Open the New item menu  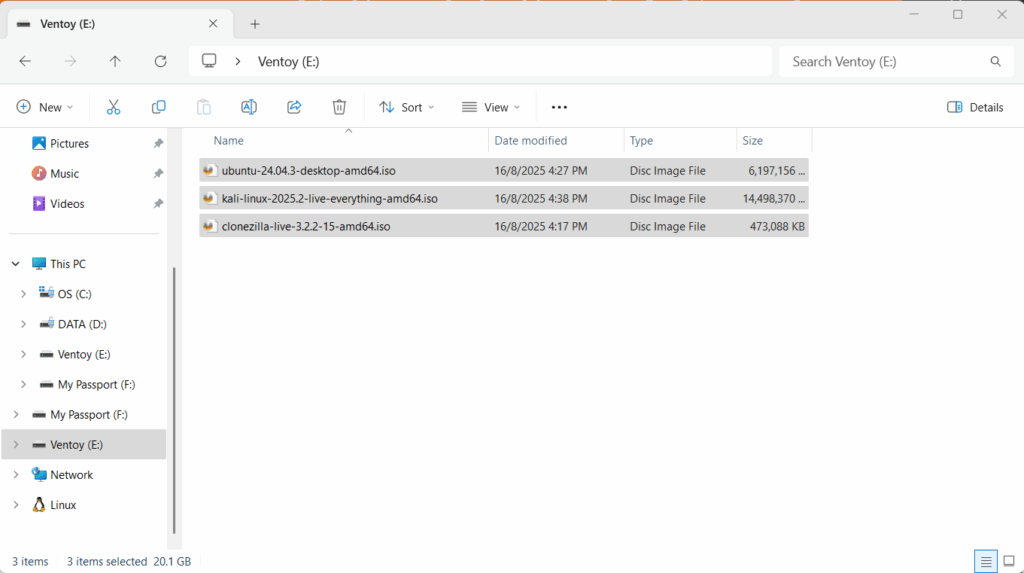[45, 107]
